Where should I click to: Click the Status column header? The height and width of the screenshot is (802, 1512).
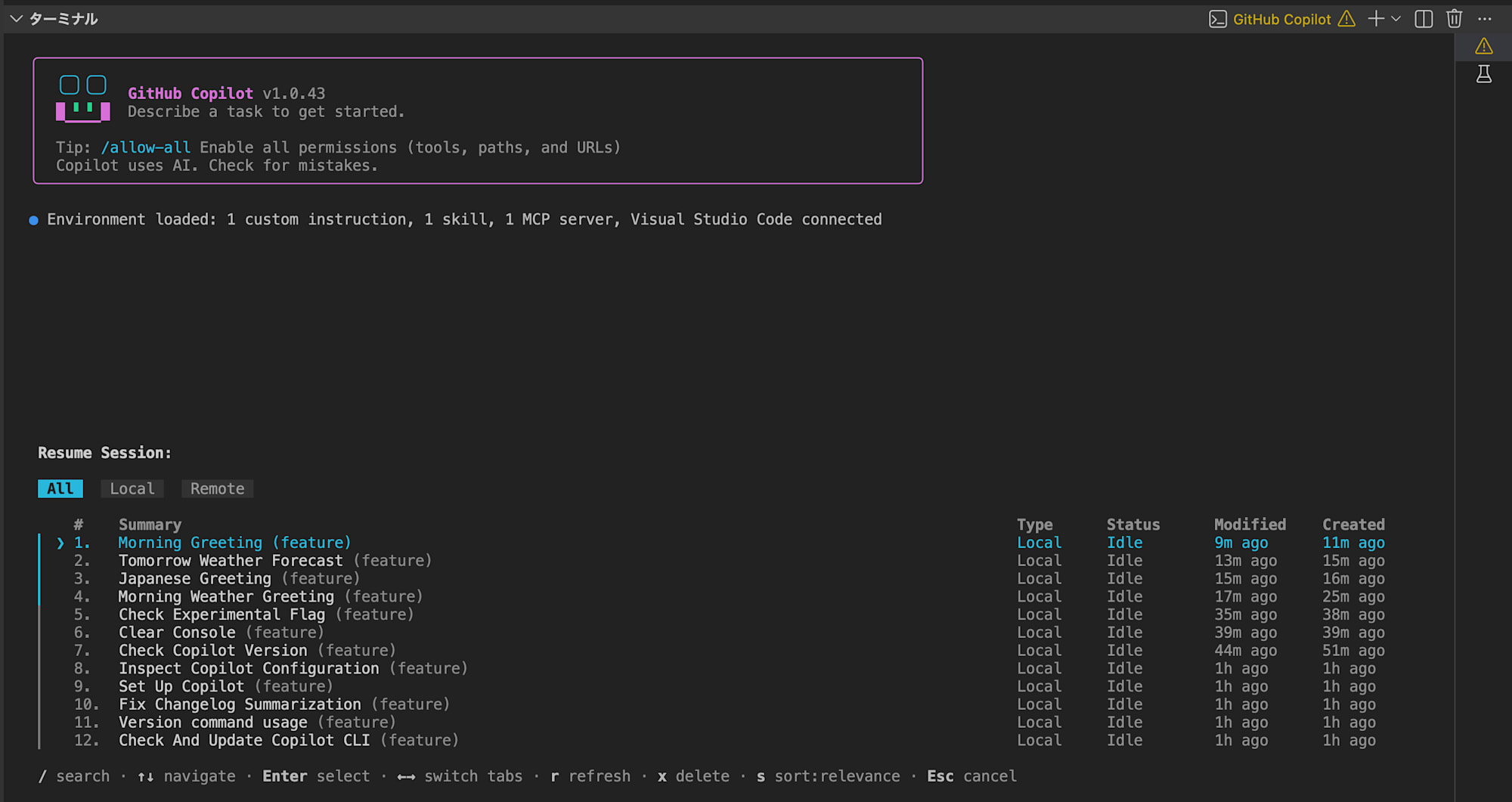click(1132, 525)
